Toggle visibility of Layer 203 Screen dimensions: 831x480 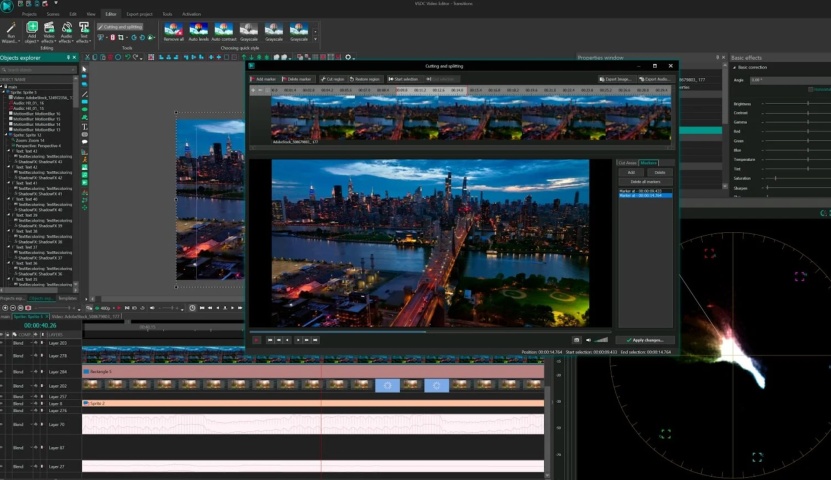(2, 343)
